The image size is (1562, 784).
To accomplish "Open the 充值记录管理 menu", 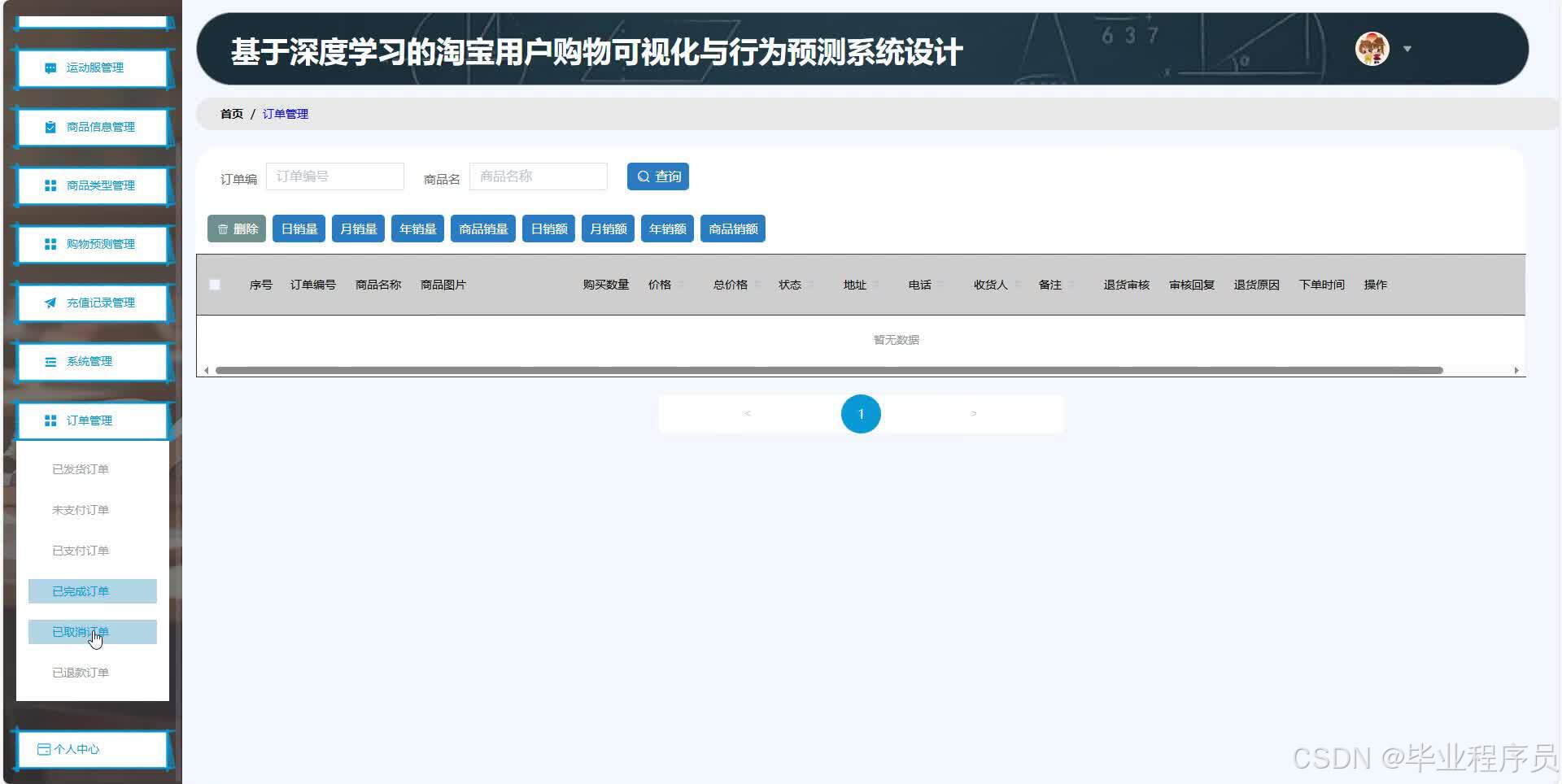I will click(x=92, y=303).
